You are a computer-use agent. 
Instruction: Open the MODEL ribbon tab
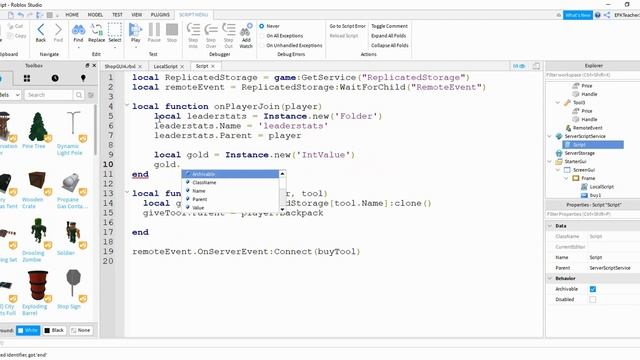(95, 15)
